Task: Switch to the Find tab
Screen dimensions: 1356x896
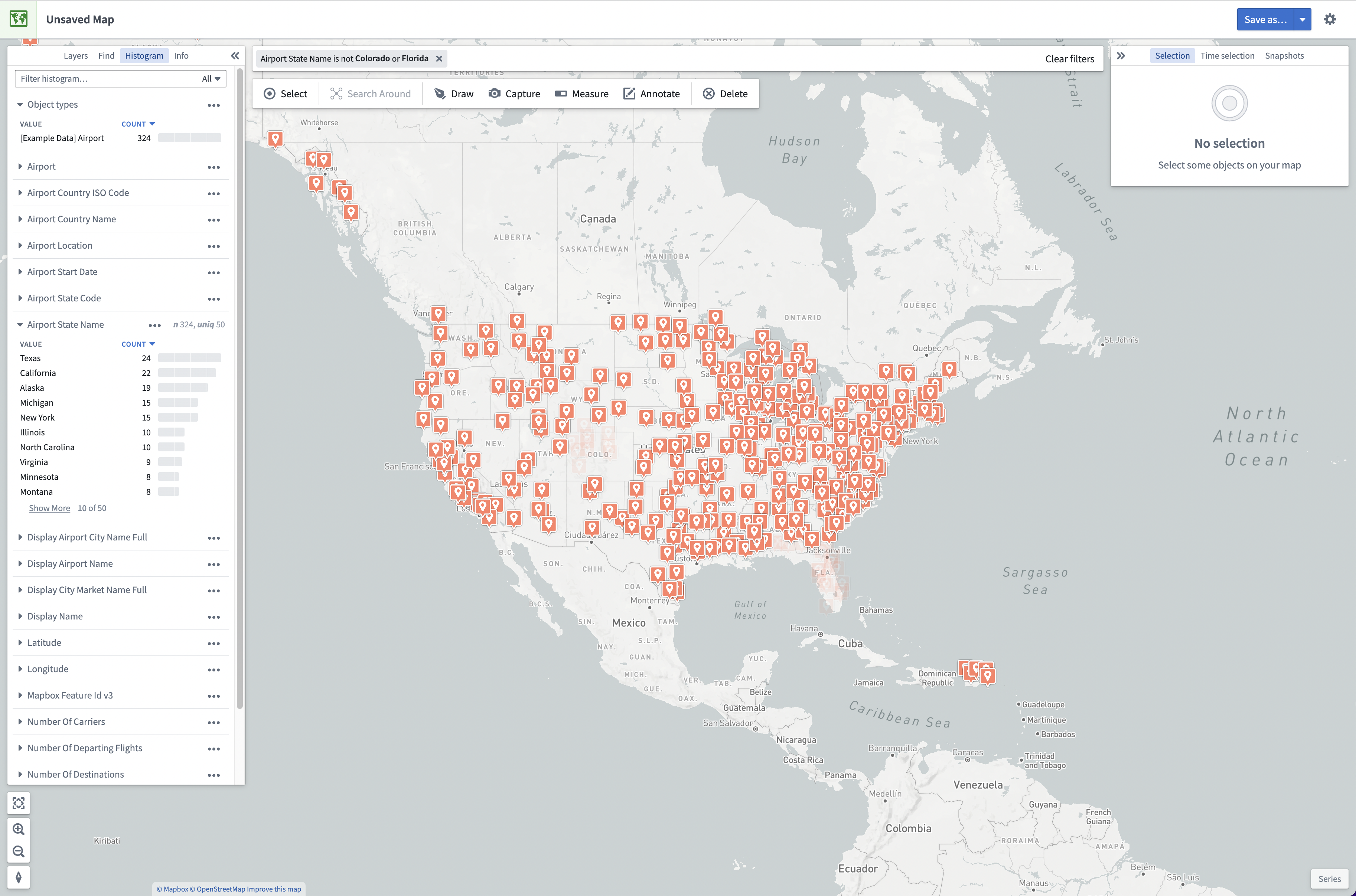Action: click(106, 55)
